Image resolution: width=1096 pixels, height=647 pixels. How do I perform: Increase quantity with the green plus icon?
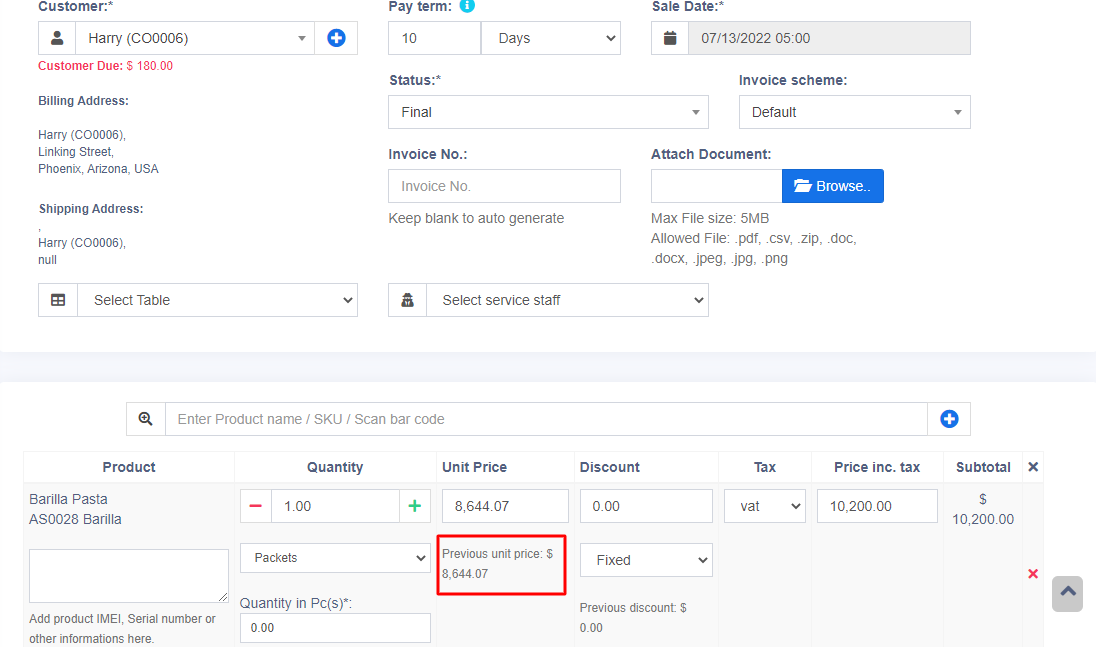[415, 506]
